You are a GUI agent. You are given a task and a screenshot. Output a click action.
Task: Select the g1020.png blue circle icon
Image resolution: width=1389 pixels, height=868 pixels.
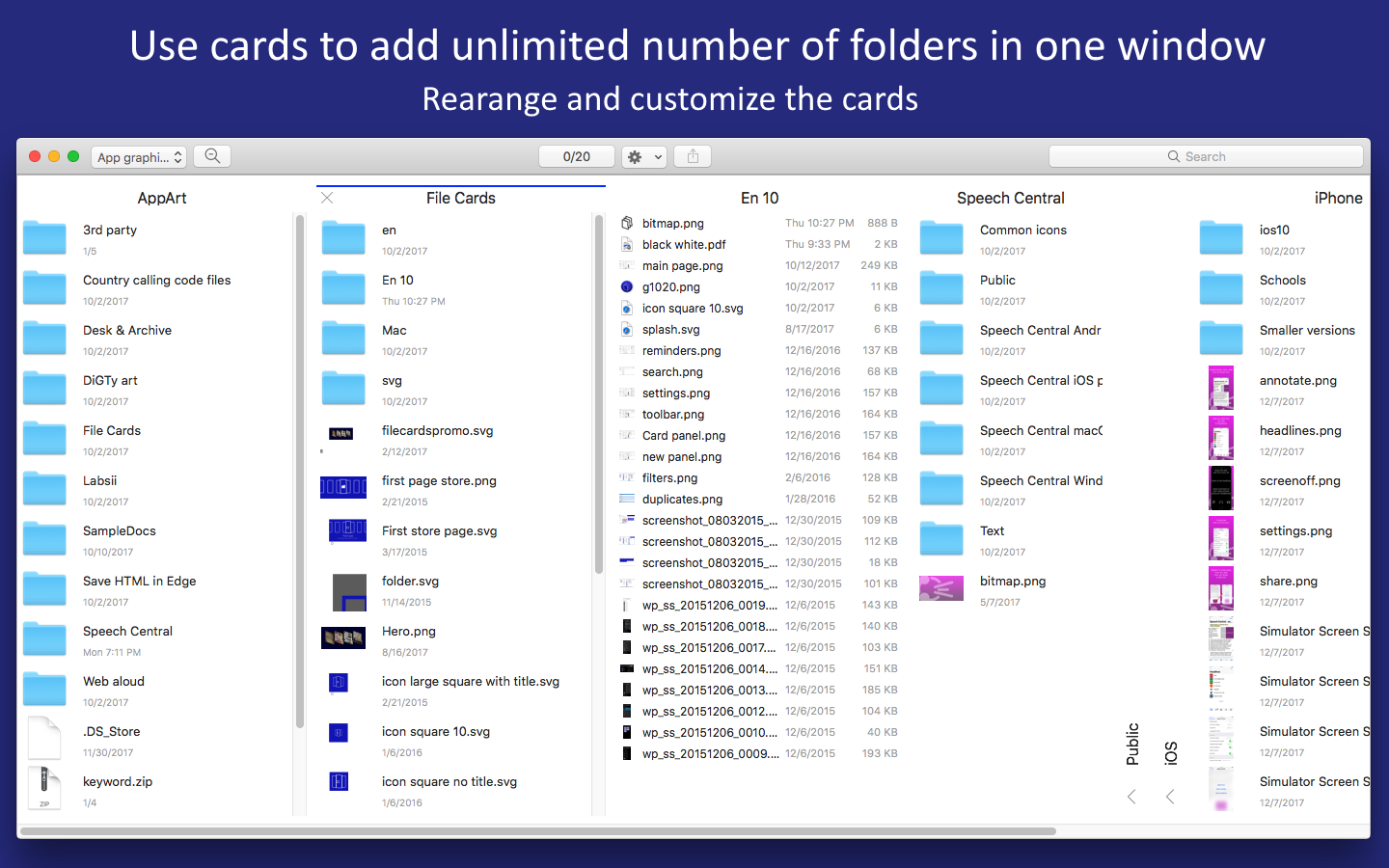coord(628,286)
